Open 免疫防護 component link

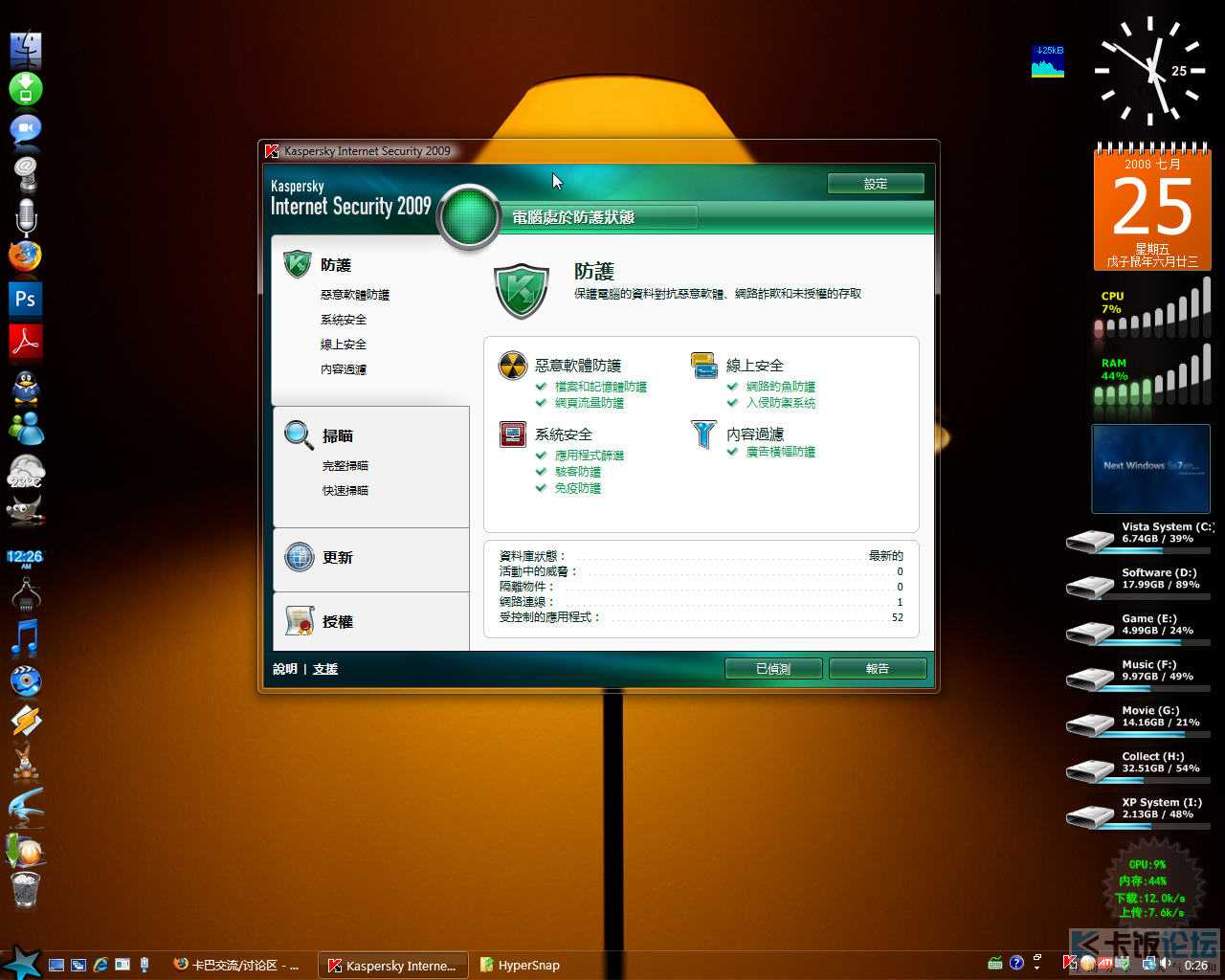[578, 488]
